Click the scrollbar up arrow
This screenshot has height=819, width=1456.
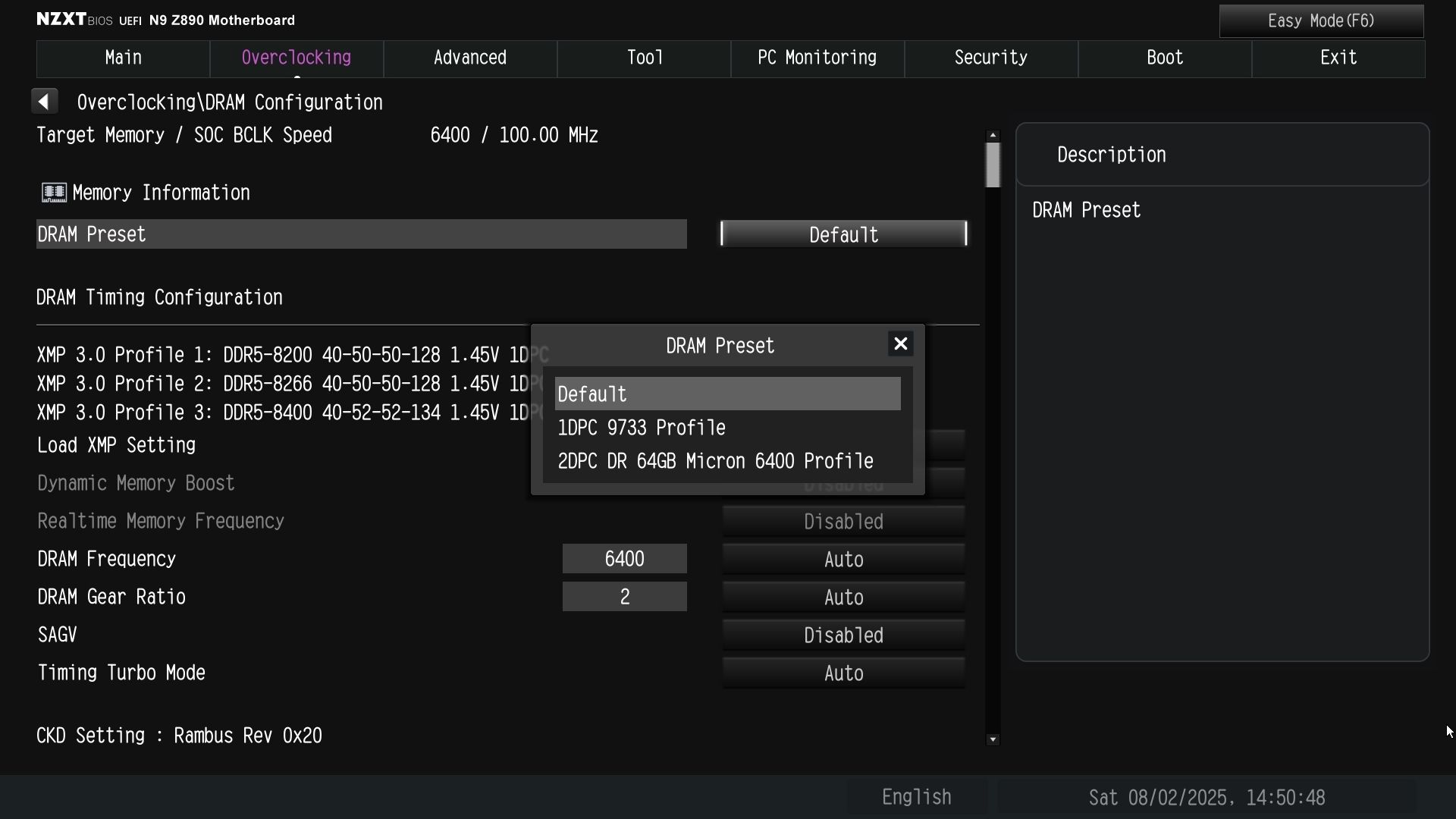993,135
